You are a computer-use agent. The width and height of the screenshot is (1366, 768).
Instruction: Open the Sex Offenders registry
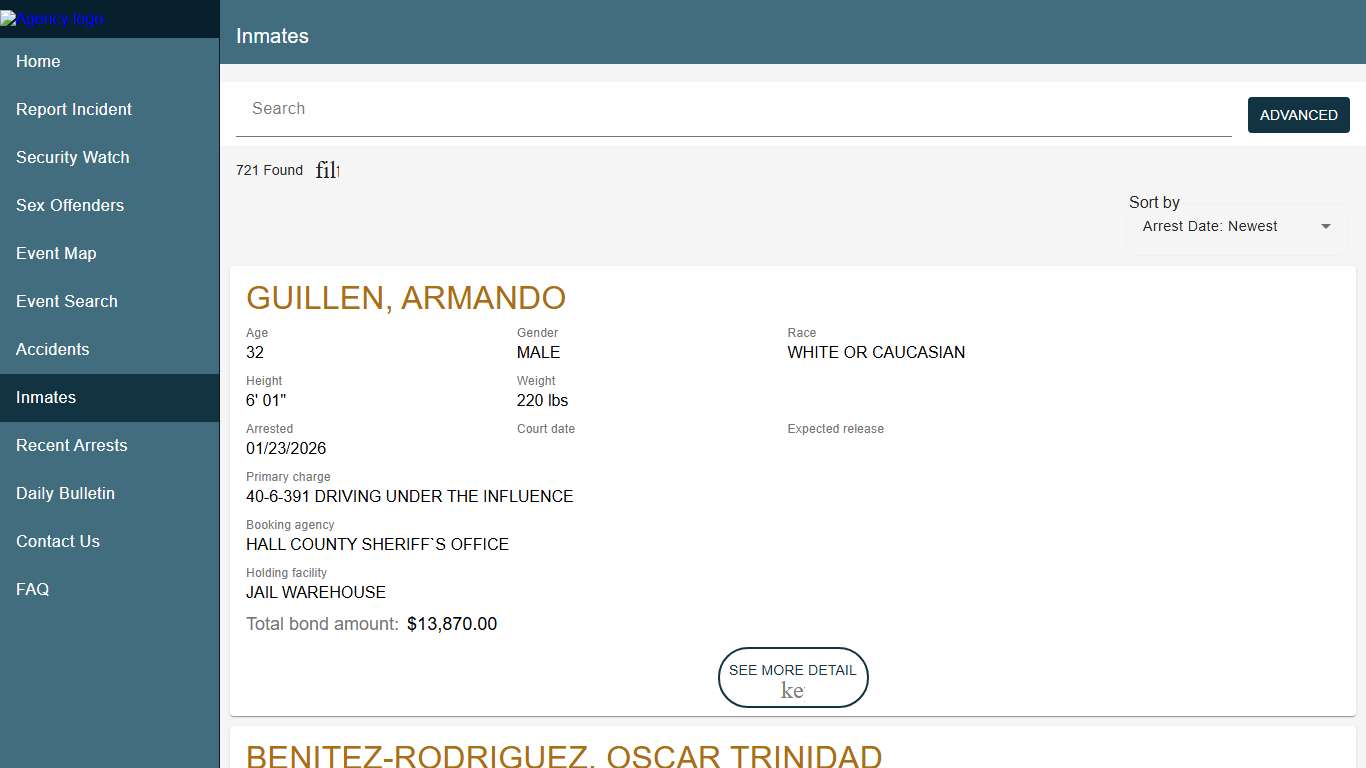(69, 205)
